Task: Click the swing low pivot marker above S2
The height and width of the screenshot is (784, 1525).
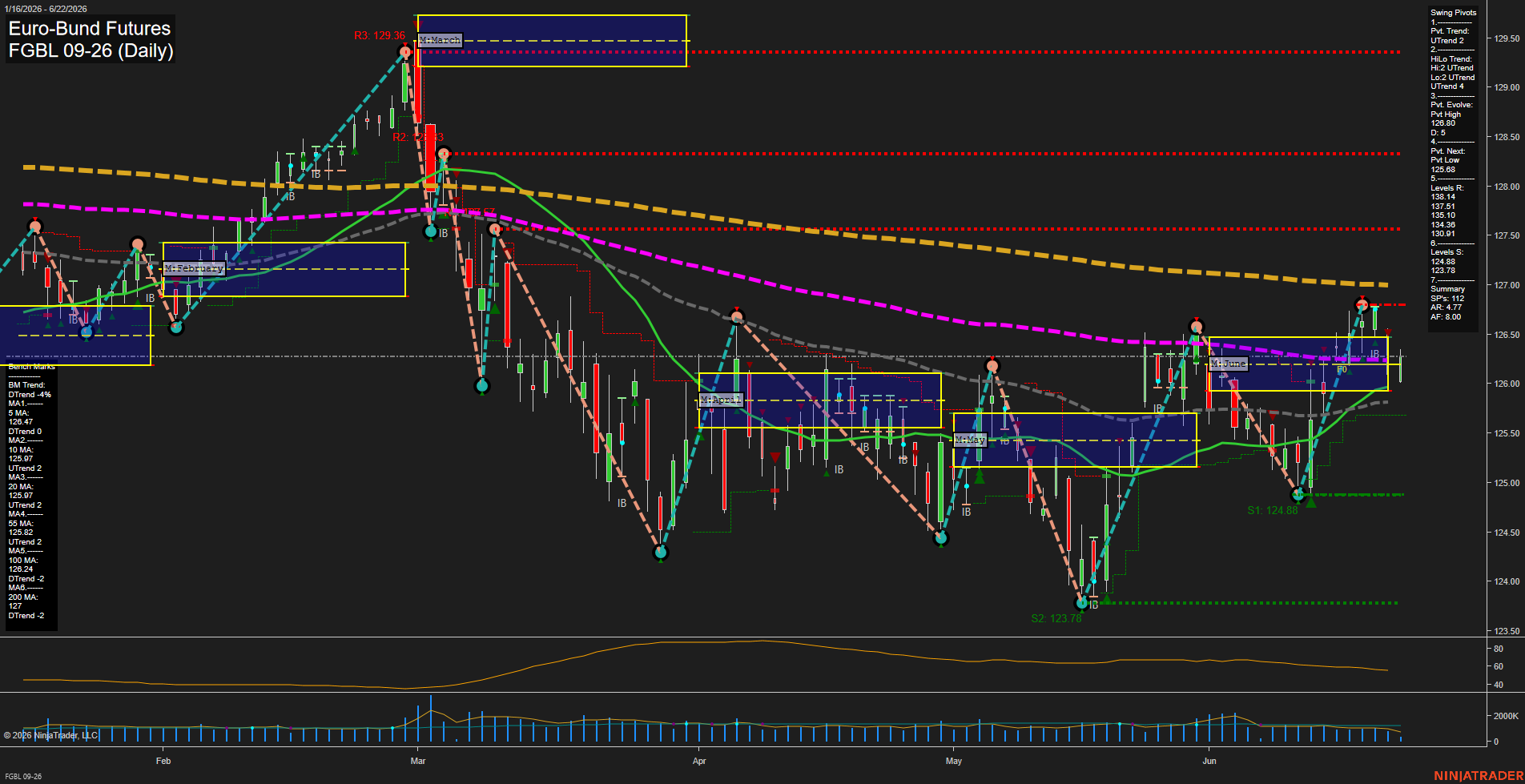Action: tap(1082, 602)
